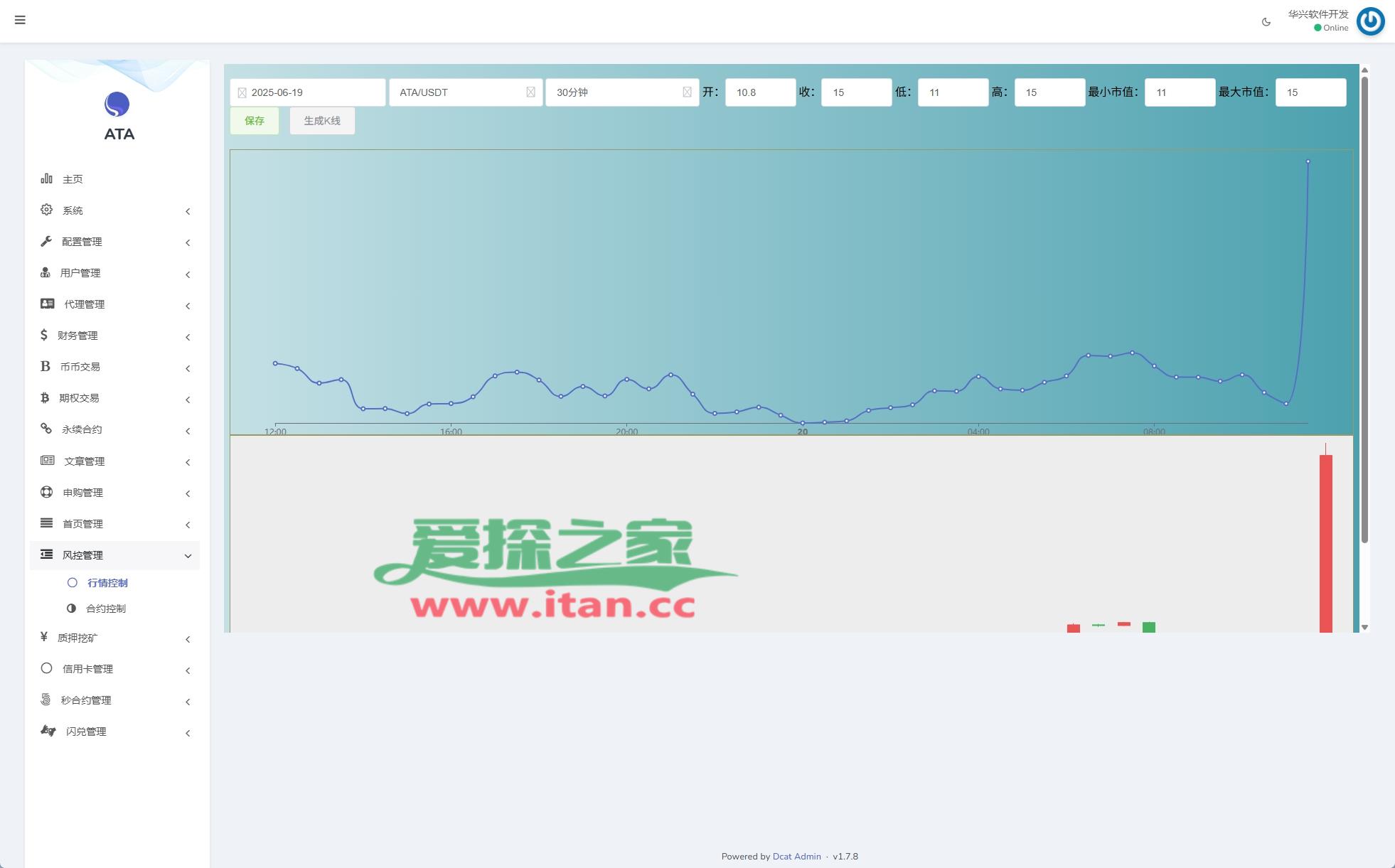Click the 合约控制 half-circle icon
Screen dimensions: 1395x868
tap(71, 609)
